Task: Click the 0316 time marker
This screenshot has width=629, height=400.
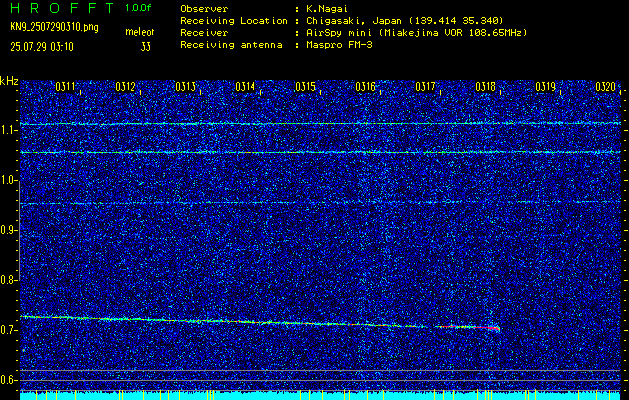Action: click(365, 87)
